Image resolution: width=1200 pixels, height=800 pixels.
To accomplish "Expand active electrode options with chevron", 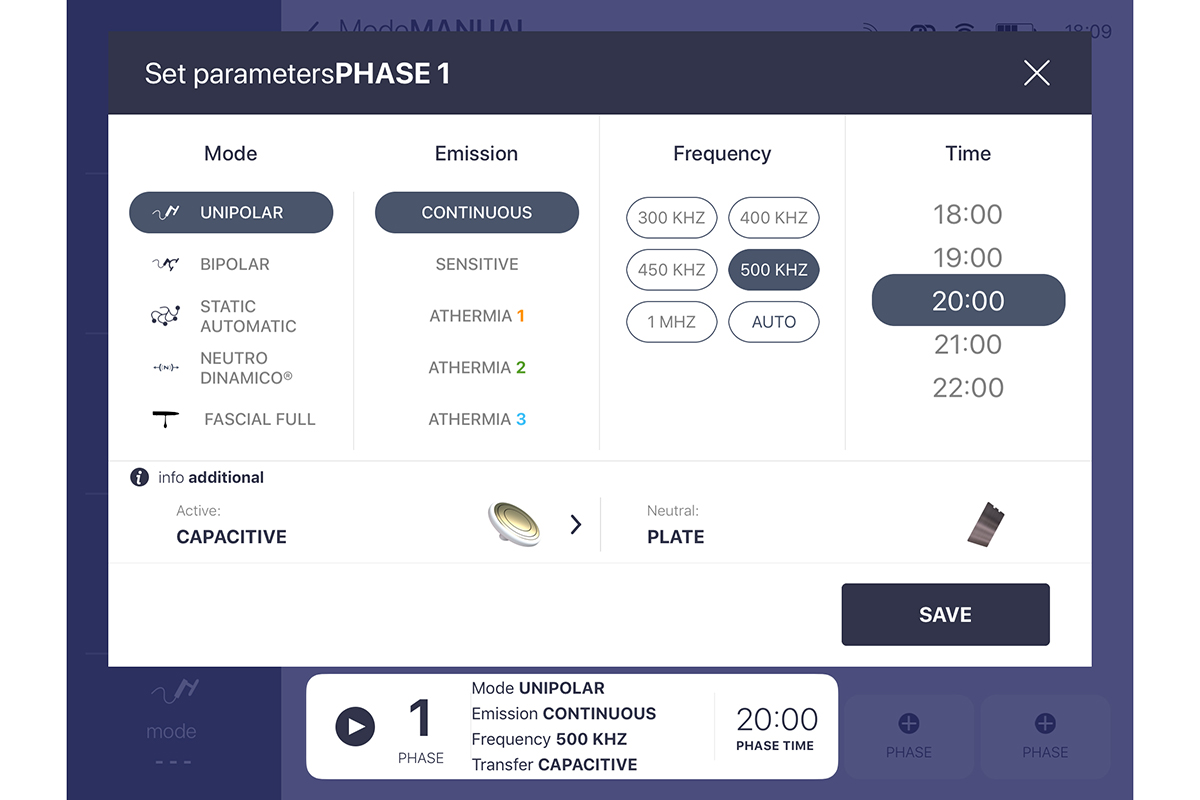I will click(x=576, y=524).
